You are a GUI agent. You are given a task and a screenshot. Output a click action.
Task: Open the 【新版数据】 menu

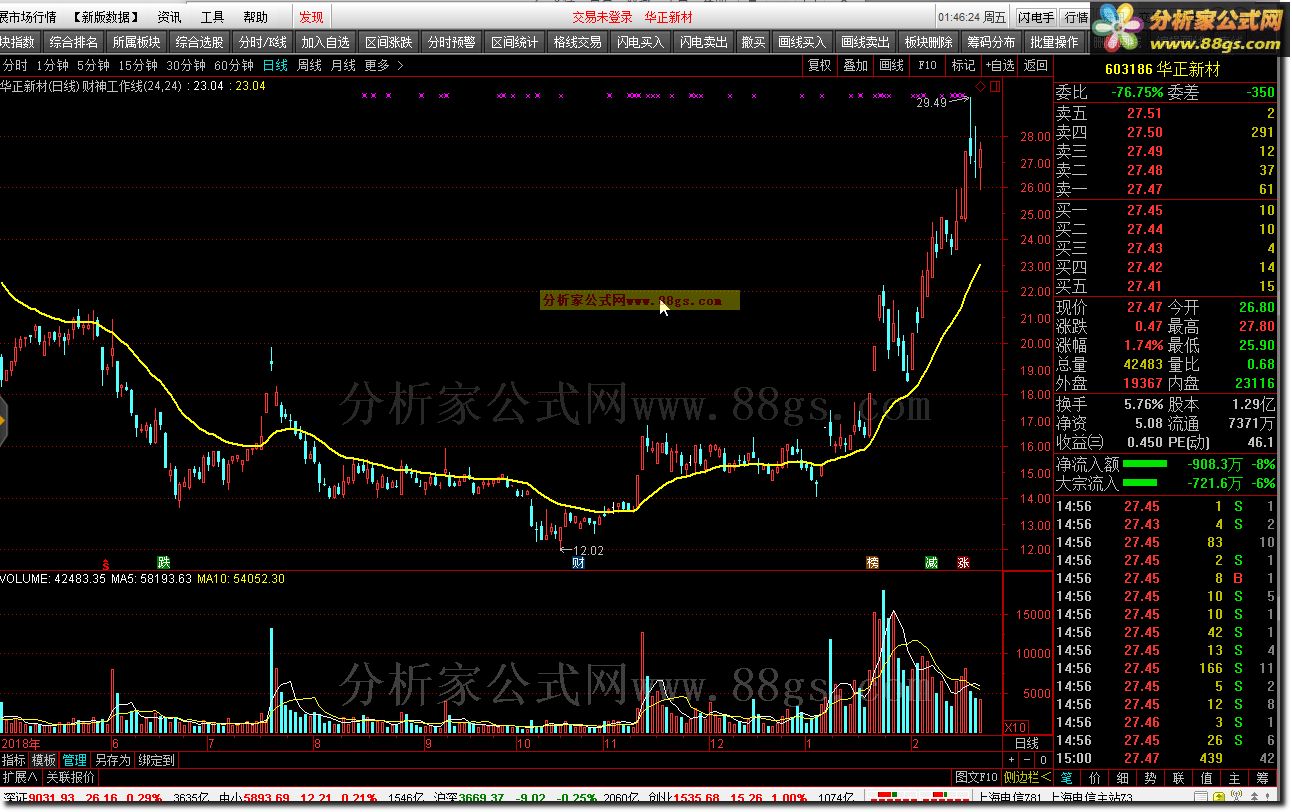tap(107, 17)
